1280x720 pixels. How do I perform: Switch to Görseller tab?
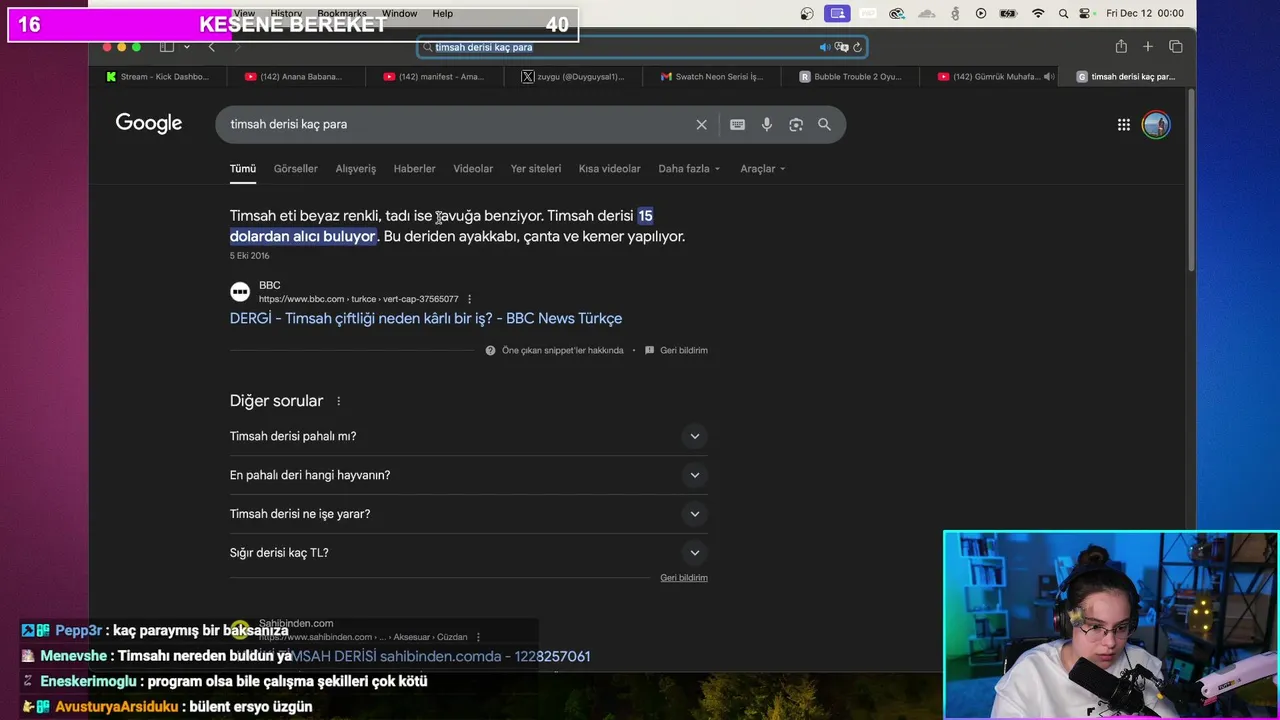point(295,169)
